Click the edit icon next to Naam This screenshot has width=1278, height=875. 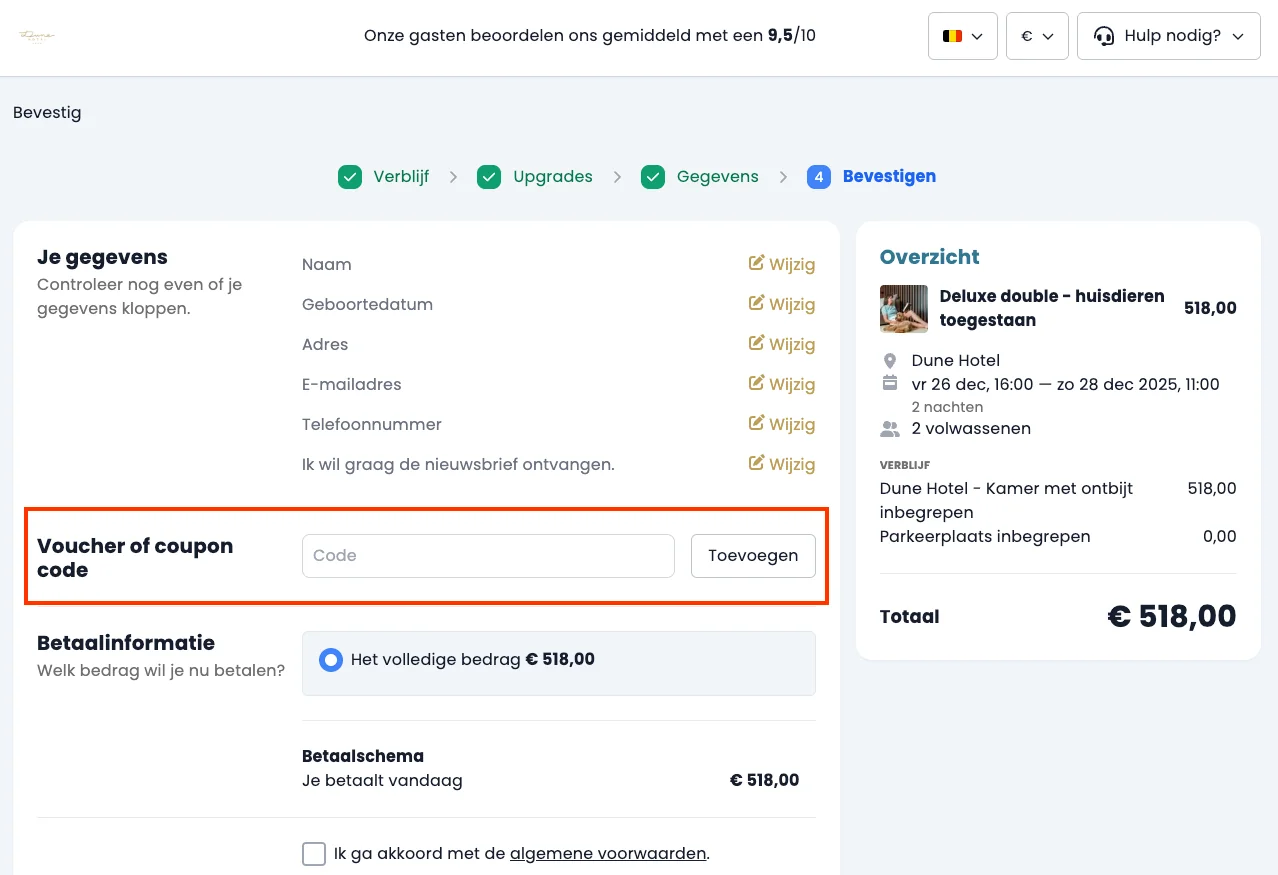click(757, 264)
